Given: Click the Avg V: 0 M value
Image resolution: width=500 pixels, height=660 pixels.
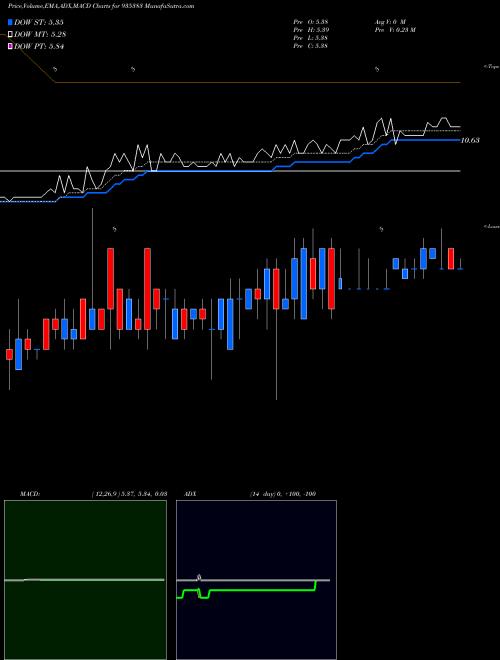Looking at the screenshot, I should (x=390, y=22).
